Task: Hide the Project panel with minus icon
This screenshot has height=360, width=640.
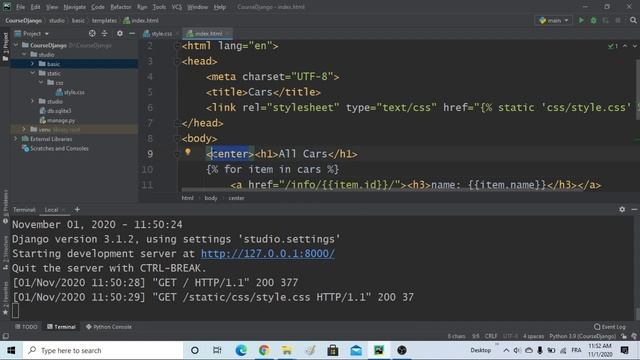Action: click(x=132, y=33)
